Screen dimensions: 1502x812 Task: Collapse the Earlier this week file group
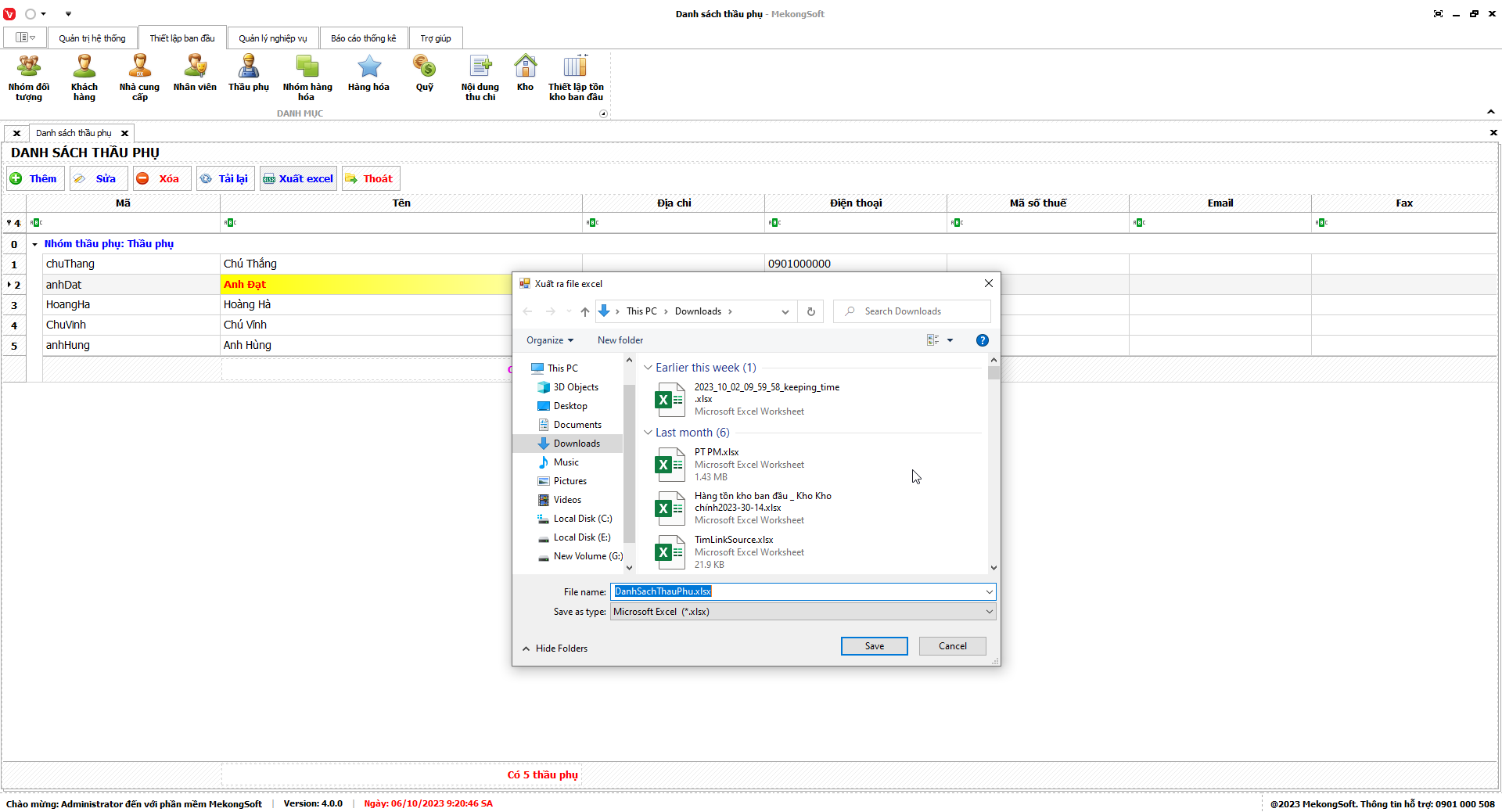[648, 368]
